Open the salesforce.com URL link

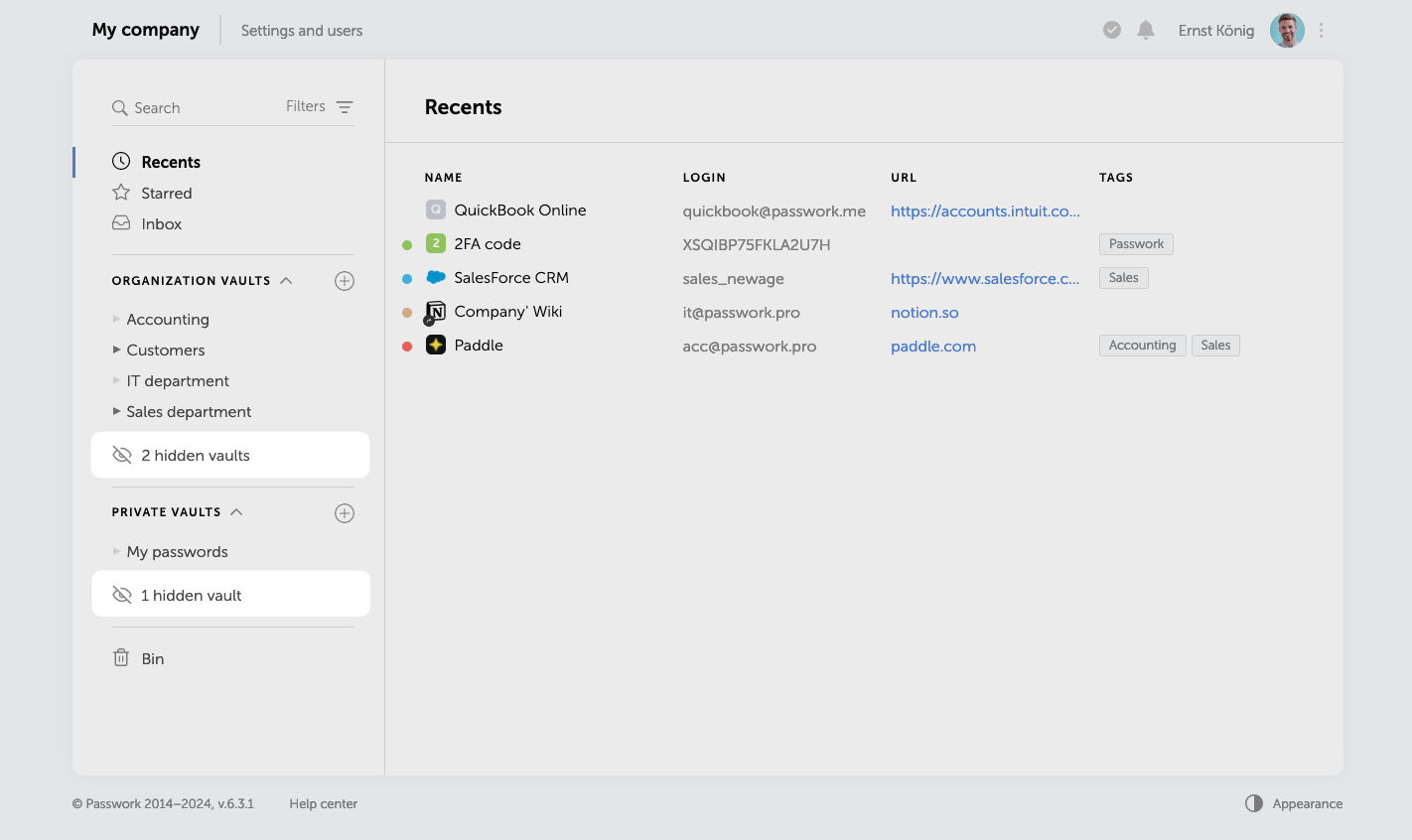tap(985, 278)
